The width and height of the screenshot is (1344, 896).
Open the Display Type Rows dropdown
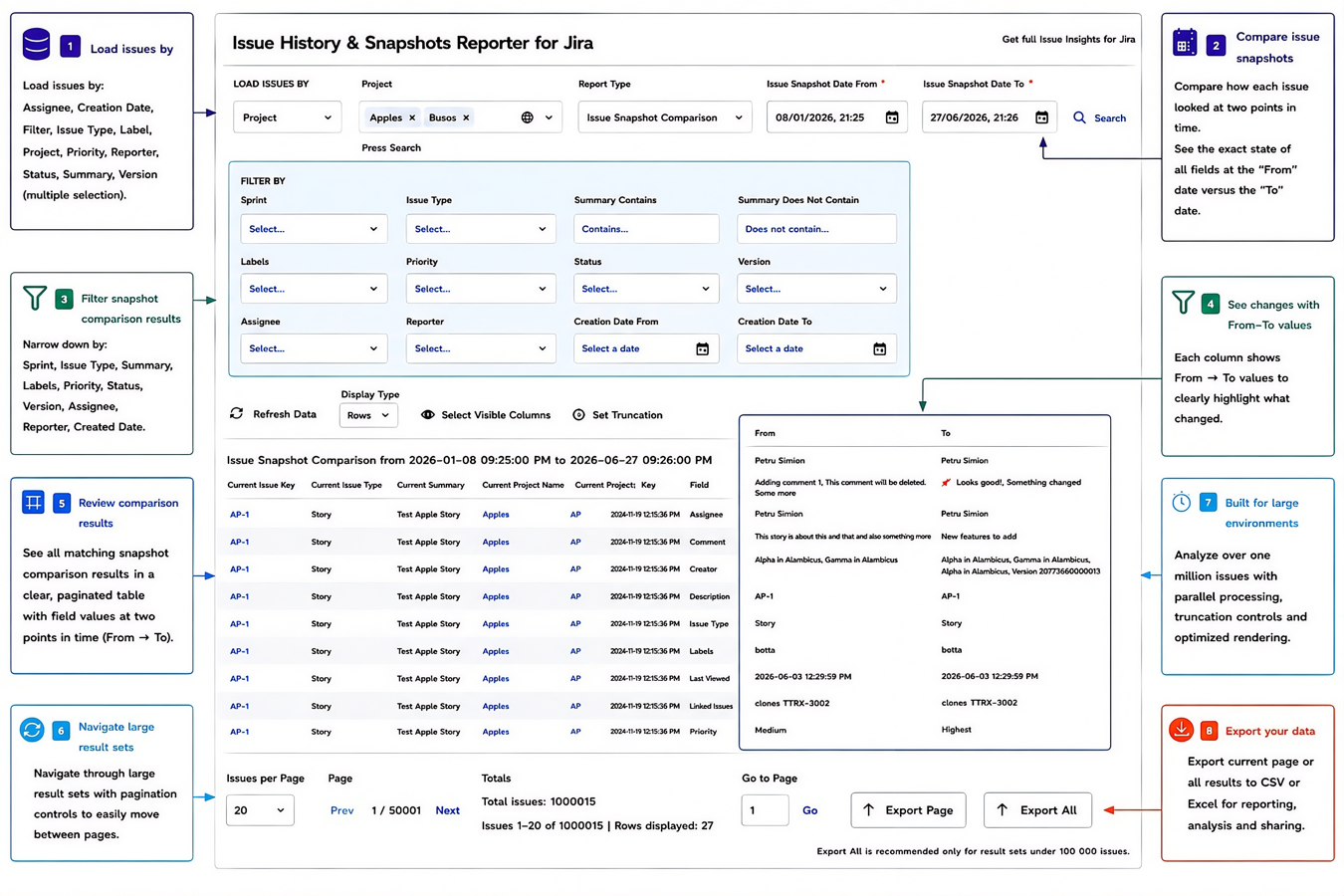[368, 415]
